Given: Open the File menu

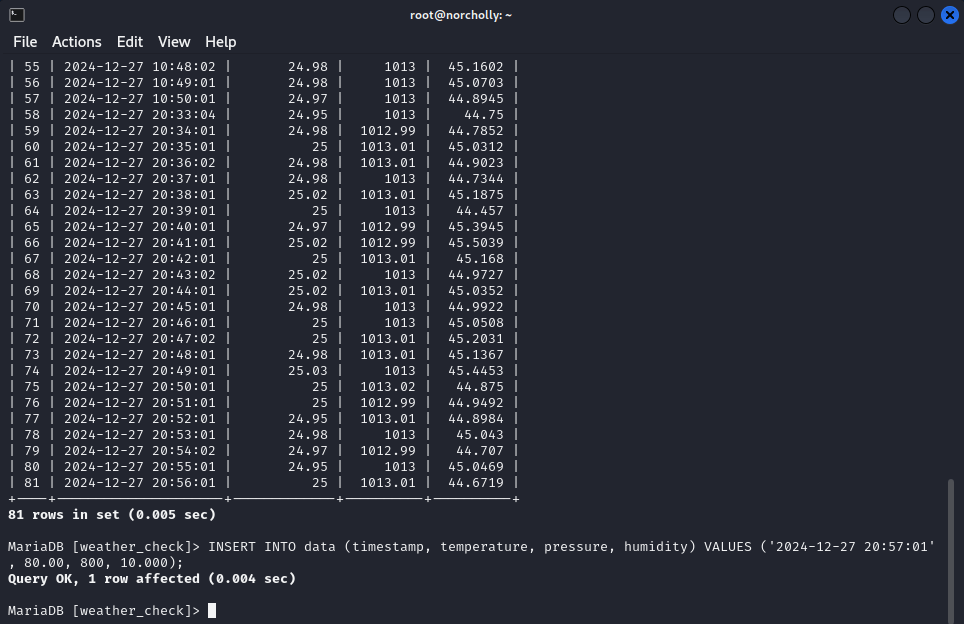Looking at the screenshot, I should coord(25,42).
